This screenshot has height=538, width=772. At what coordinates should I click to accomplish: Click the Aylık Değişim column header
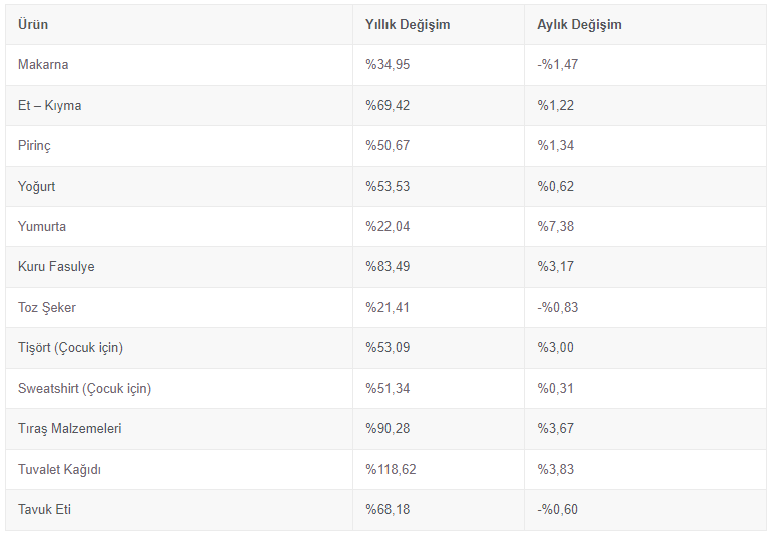click(x=579, y=24)
